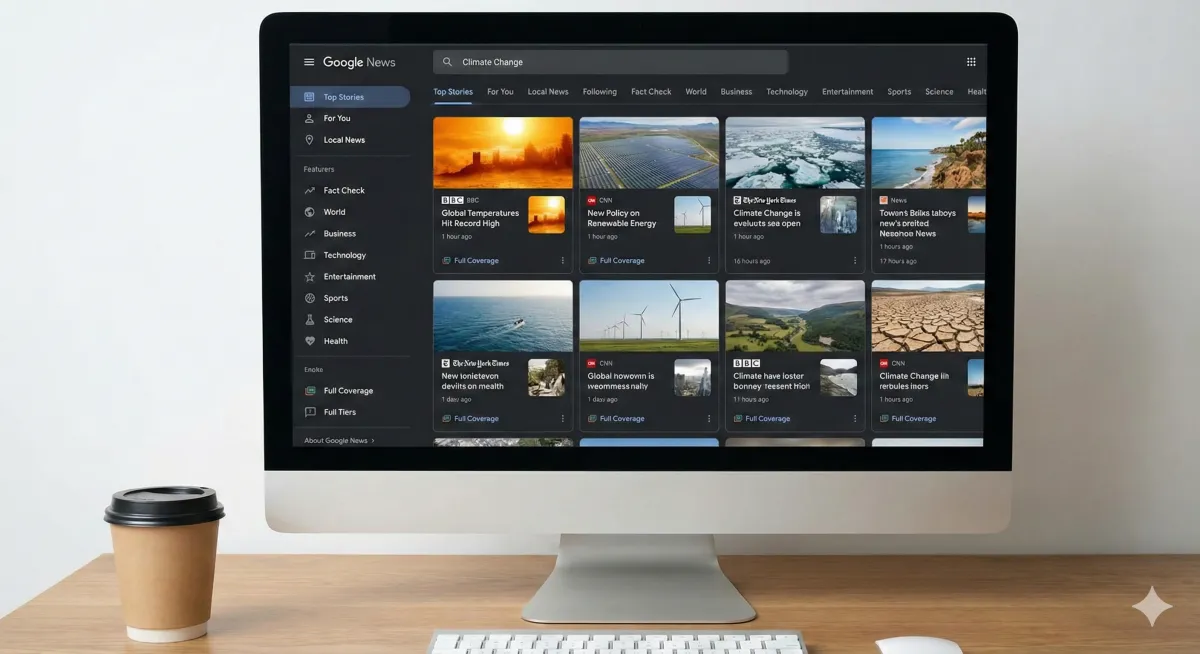Open the Sports ball icon in sidebar
Viewport: 1200px width, 654px height.
coord(310,298)
